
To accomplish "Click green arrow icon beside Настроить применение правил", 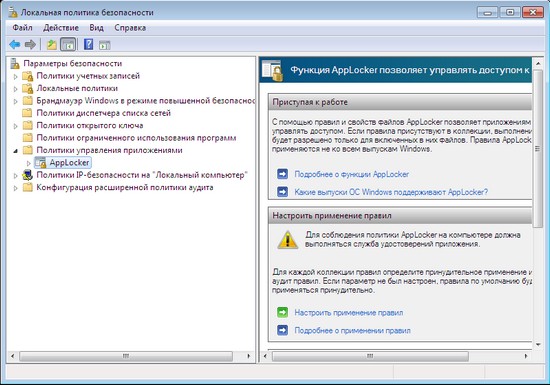I will point(282,312).
